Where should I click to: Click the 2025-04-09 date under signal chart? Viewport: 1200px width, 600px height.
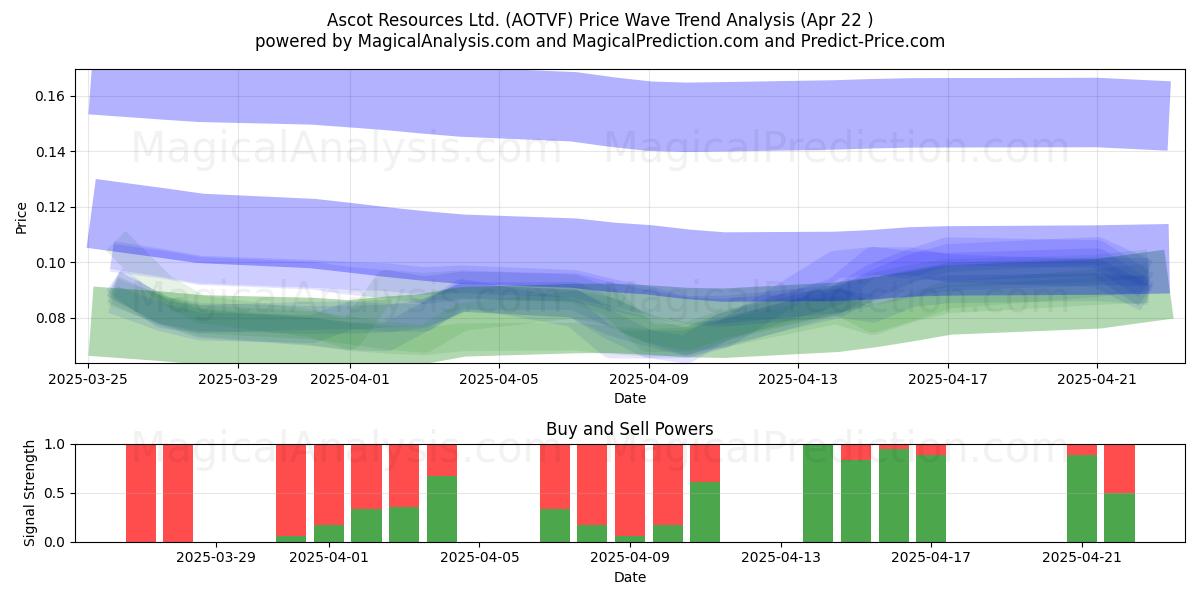point(630,558)
